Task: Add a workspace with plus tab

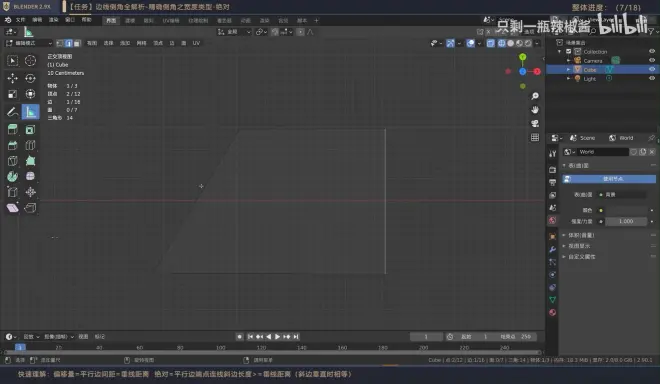Action: pyautogui.click(x=317, y=20)
